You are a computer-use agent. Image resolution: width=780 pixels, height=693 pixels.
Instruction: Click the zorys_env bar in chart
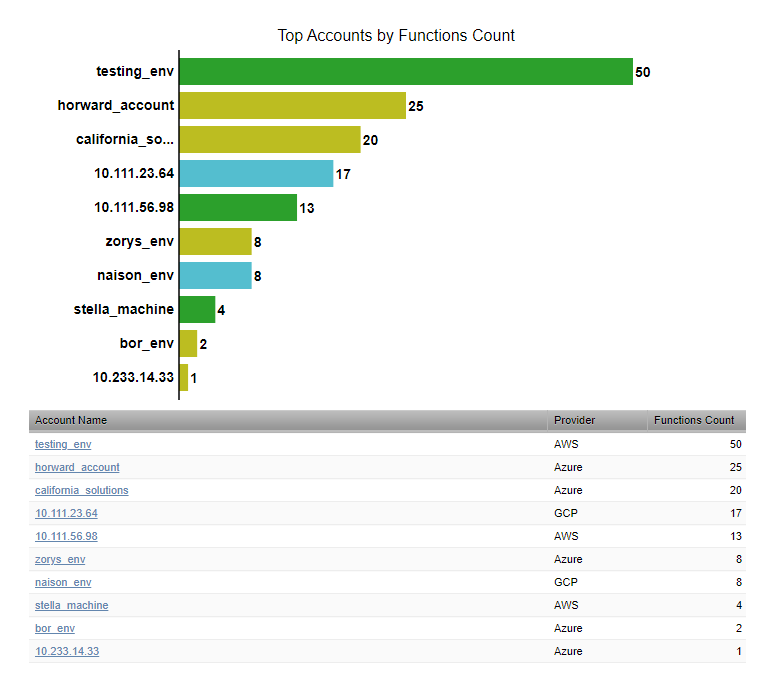215,241
